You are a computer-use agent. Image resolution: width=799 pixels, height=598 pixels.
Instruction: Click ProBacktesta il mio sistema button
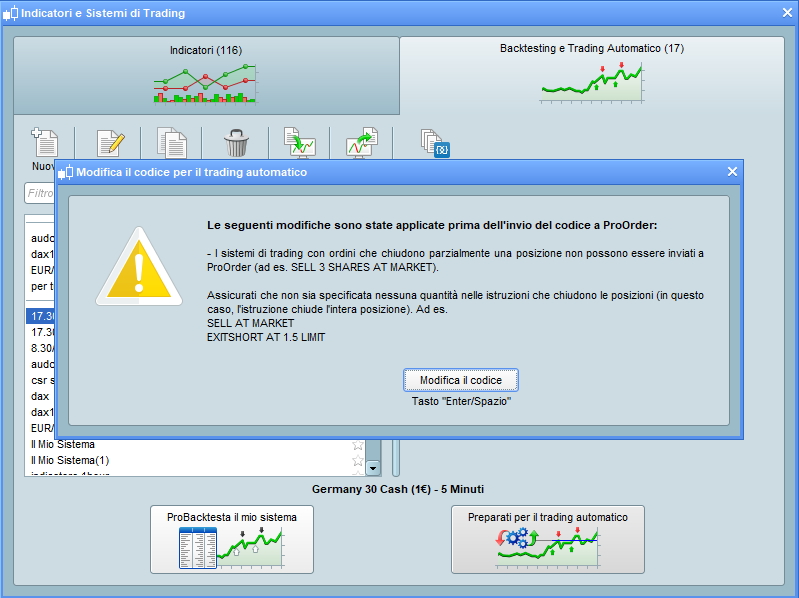coord(232,539)
